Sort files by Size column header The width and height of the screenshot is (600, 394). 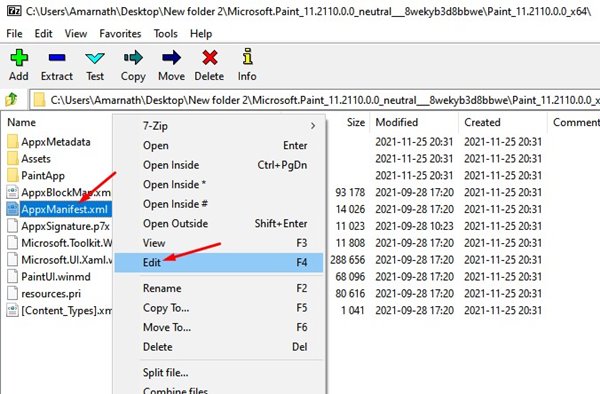pyautogui.click(x=355, y=122)
